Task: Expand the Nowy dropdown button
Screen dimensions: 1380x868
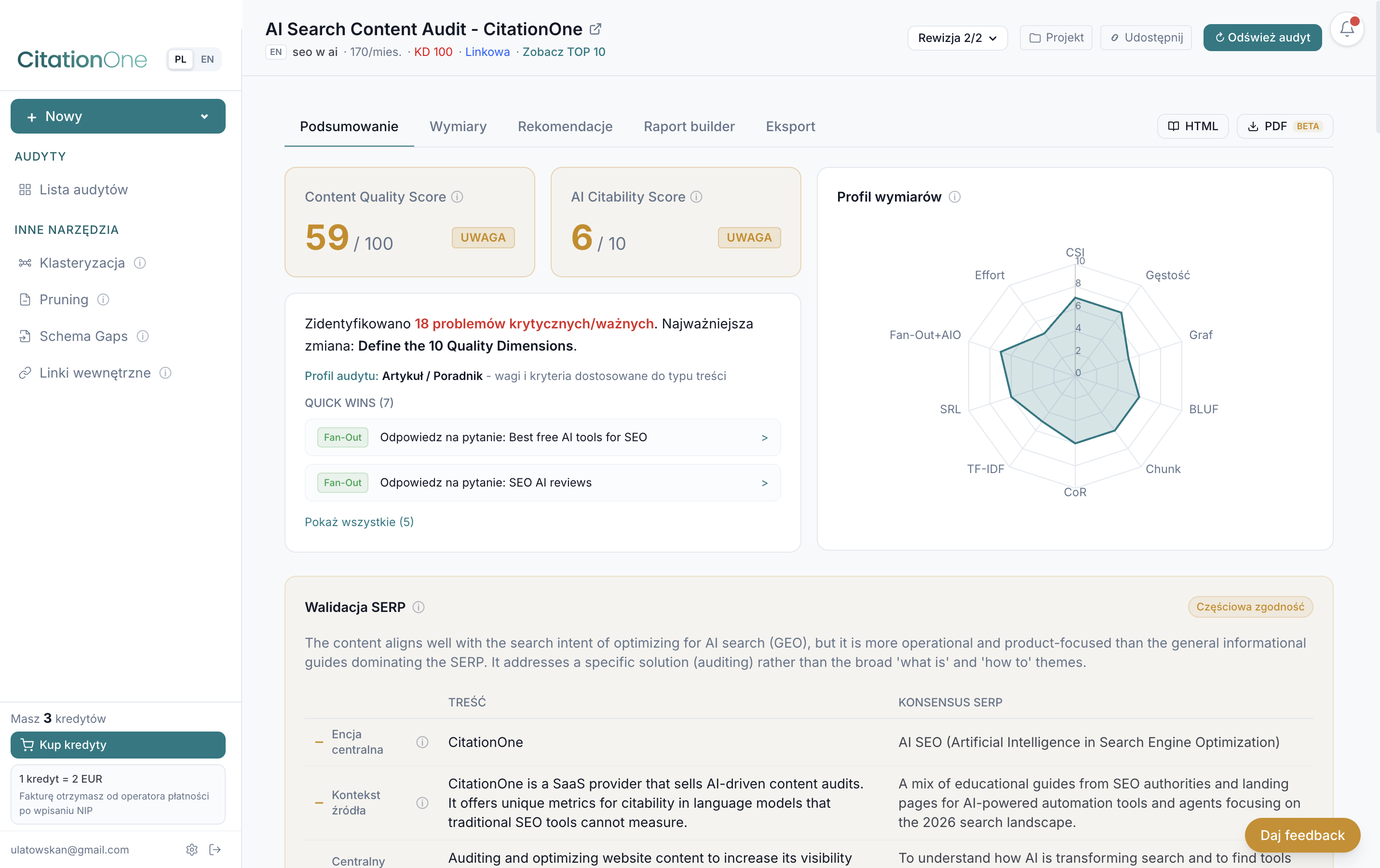Action: click(118, 116)
